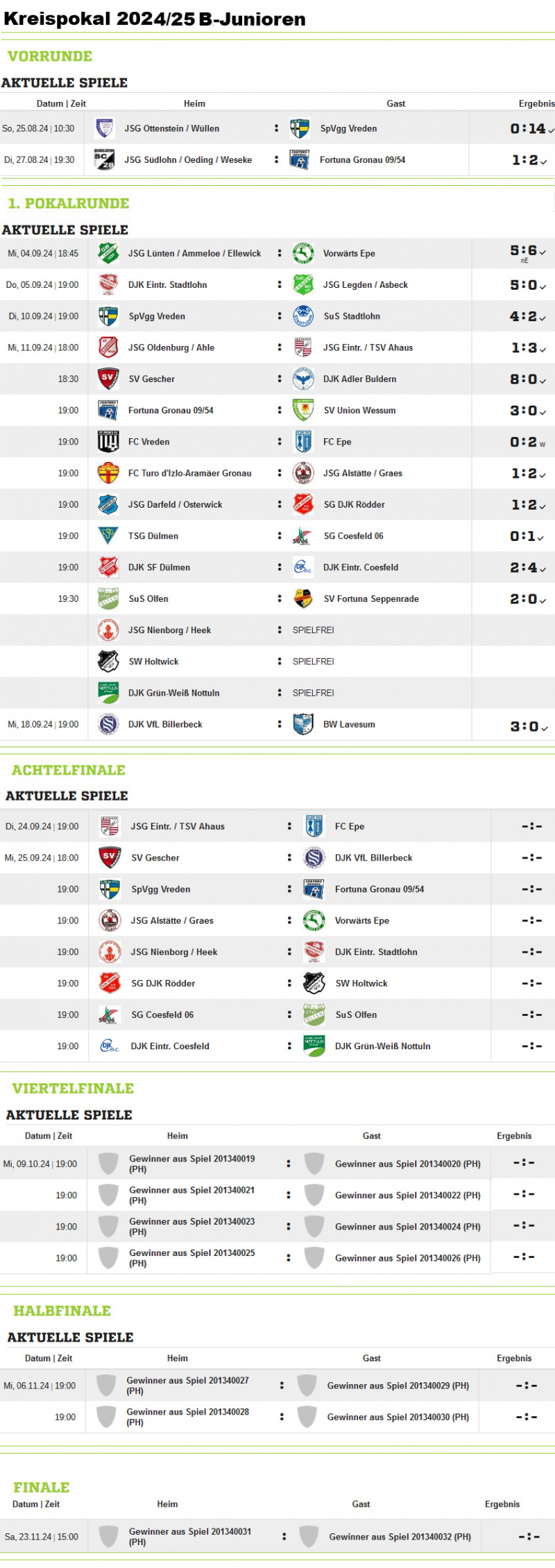Open the SV Gescher crest in 1. Pokalrunde

[108, 379]
